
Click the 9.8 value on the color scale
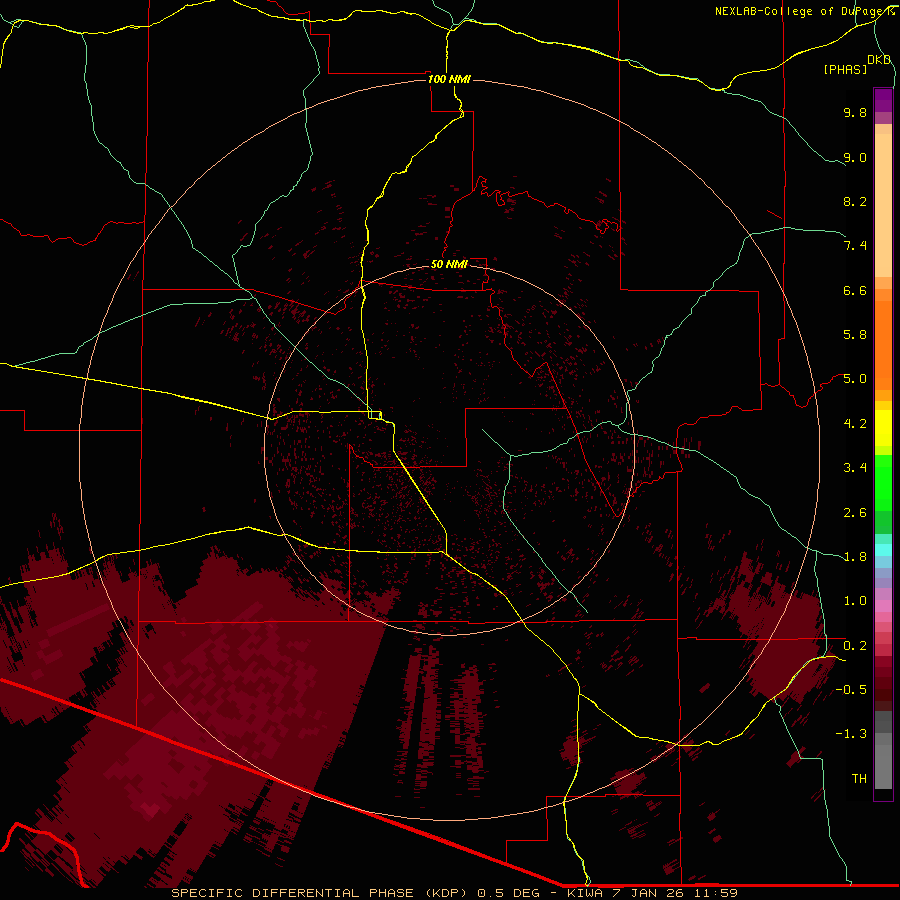coord(855,112)
